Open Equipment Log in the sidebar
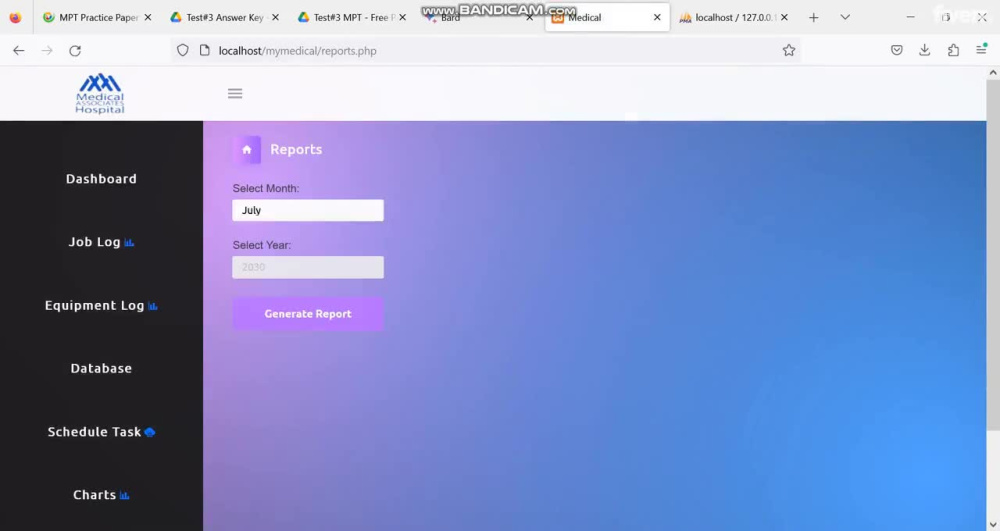Image resolution: width=1000 pixels, height=531 pixels. (101, 305)
